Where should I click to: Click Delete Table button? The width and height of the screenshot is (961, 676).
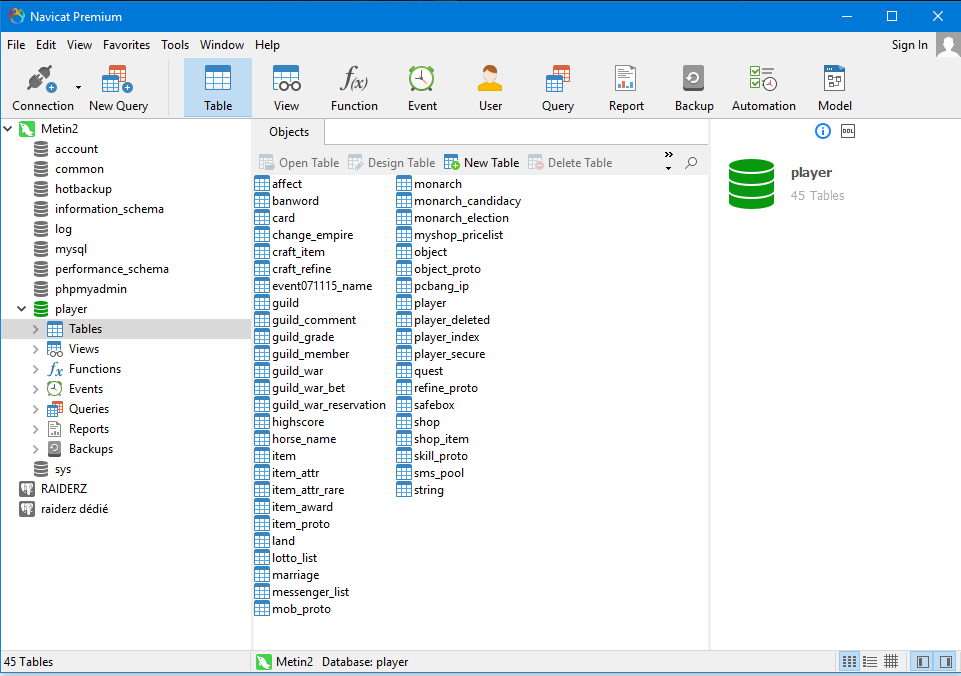coord(570,163)
